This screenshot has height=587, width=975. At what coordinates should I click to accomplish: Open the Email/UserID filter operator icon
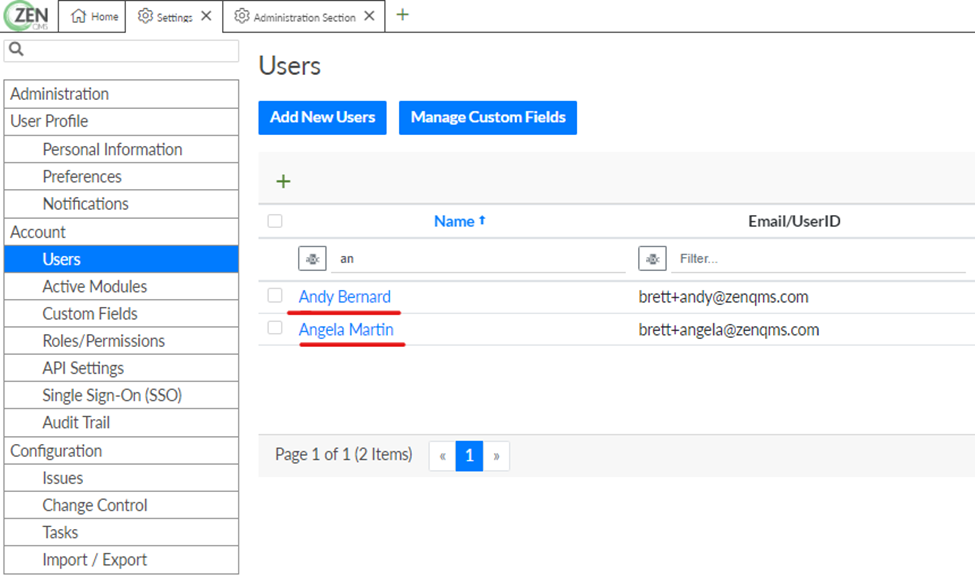tap(652, 259)
